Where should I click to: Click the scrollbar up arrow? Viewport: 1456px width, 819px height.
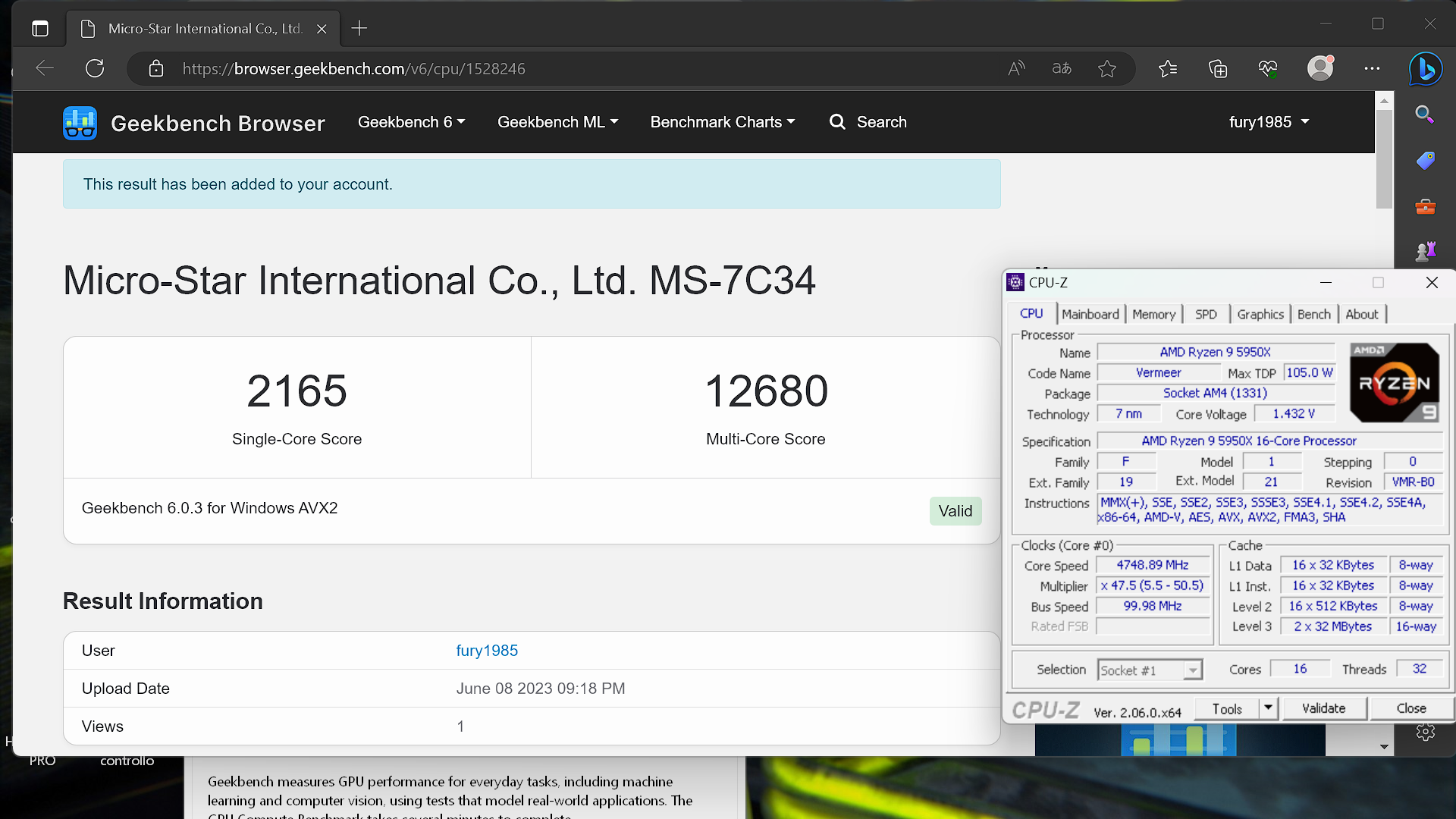coord(1384,100)
